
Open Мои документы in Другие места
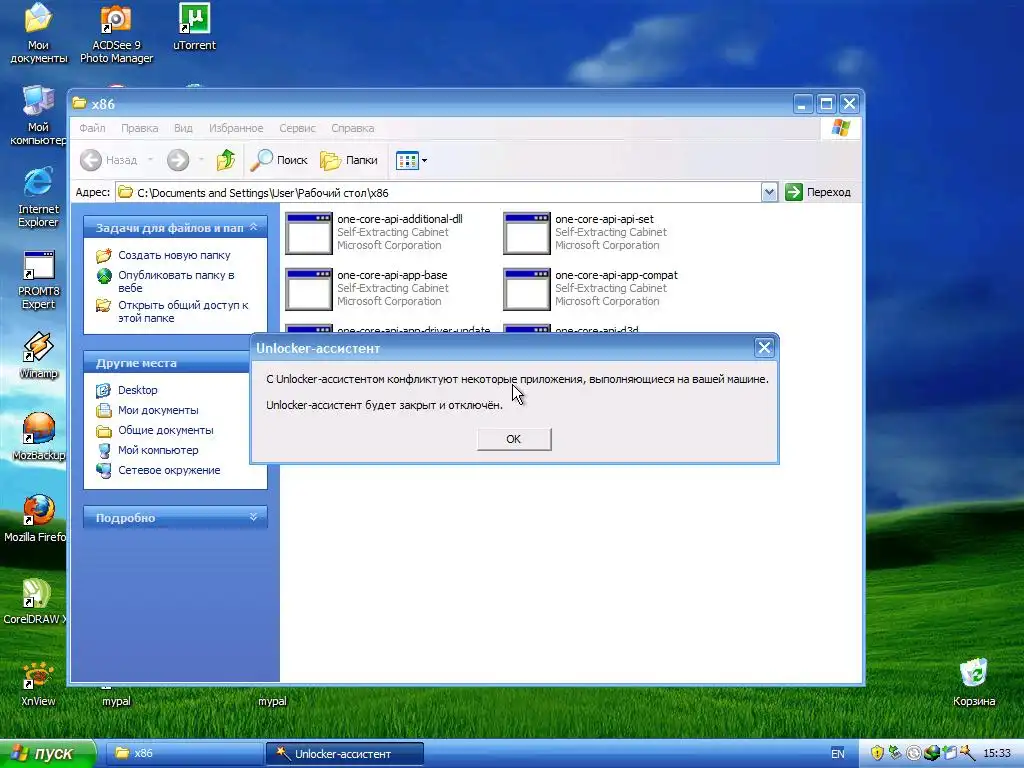(158, 410)
